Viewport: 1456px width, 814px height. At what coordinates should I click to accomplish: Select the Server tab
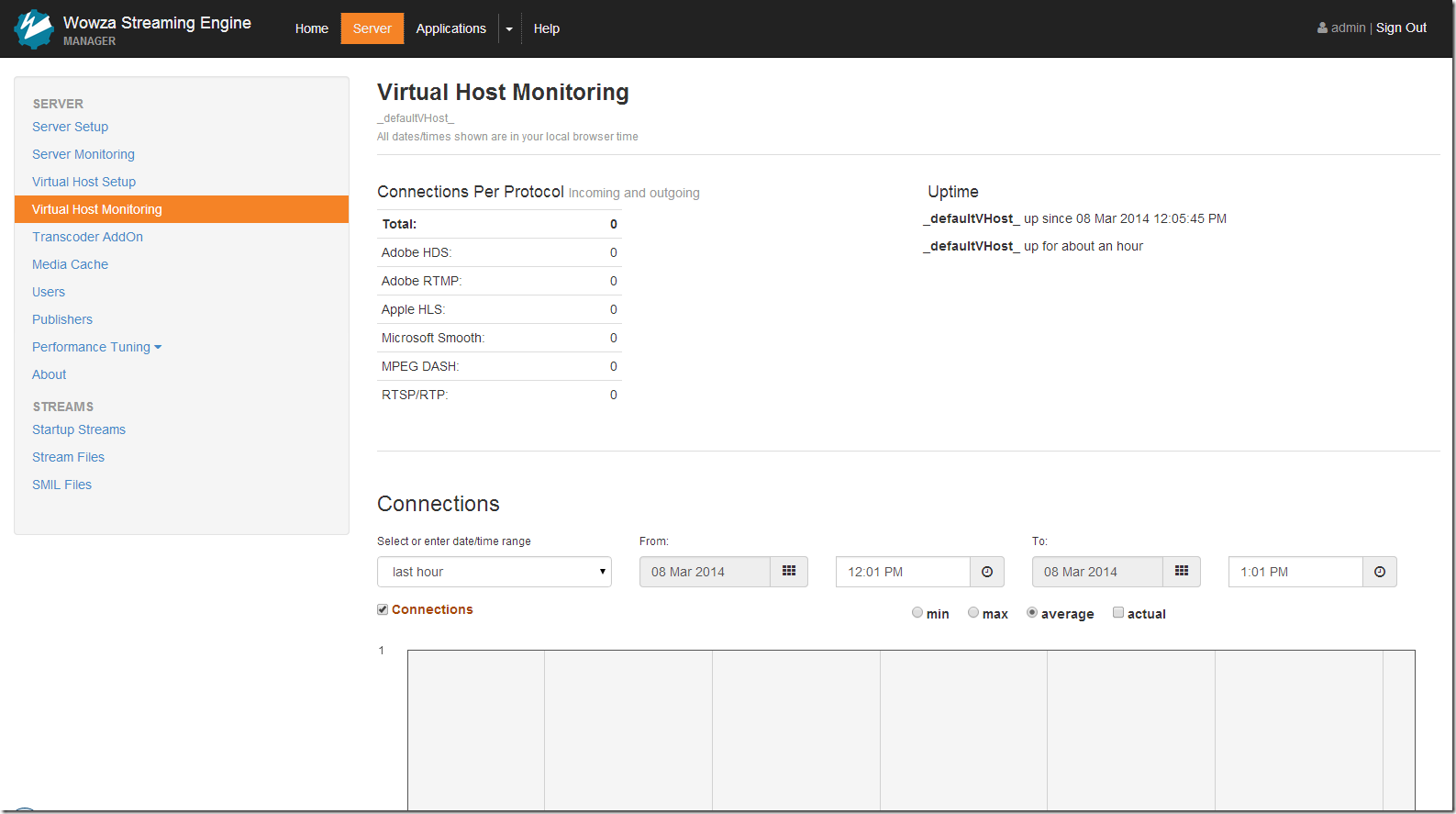[x=372, y=28]
